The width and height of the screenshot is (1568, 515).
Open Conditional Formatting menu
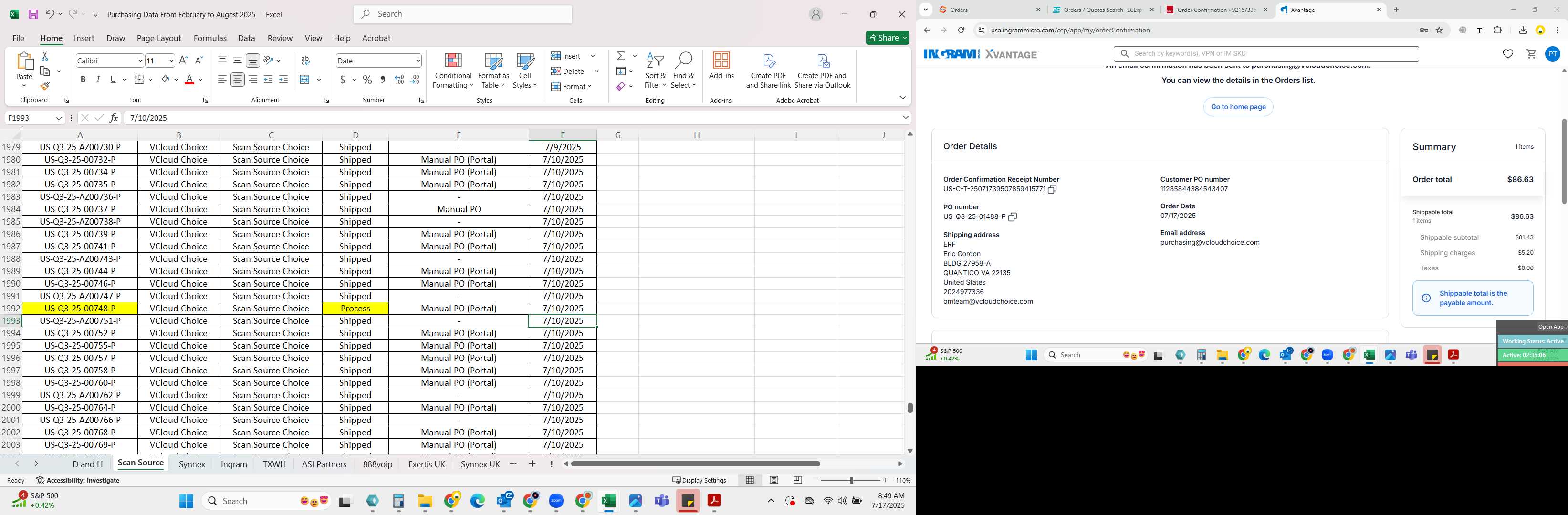pos(453,71)
